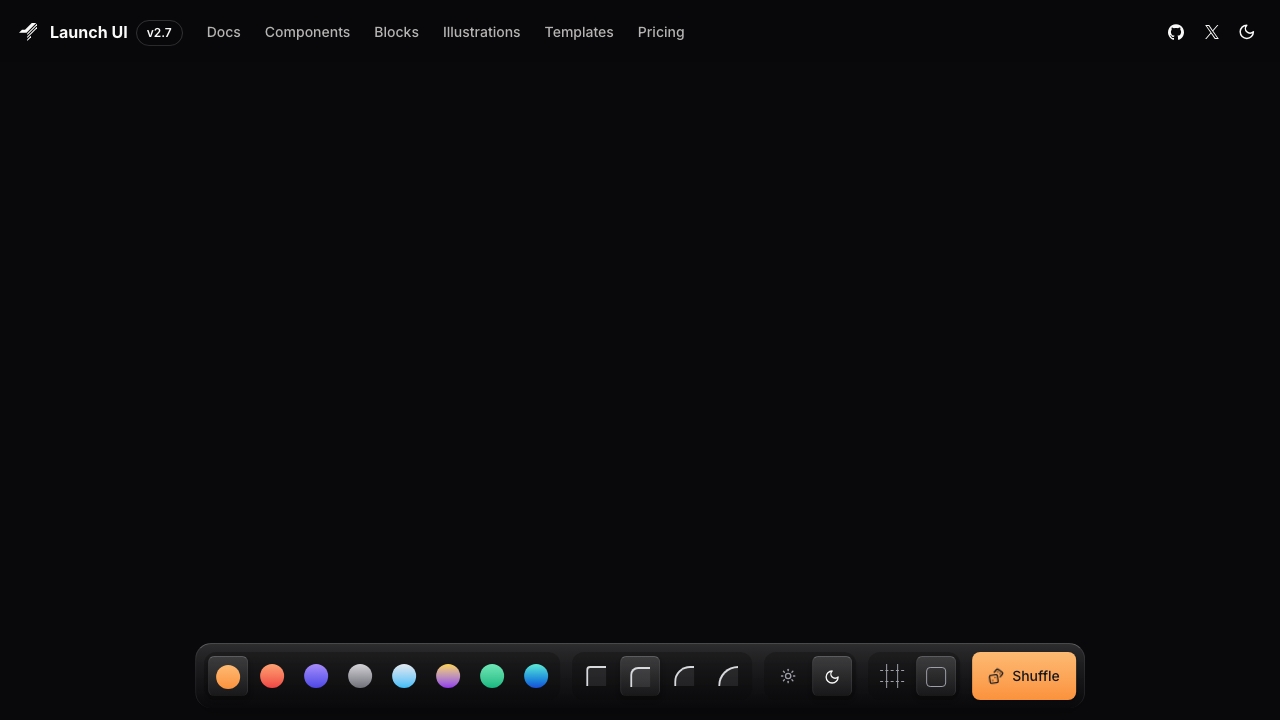Select the purple color swatch
The height and width of the screenshot is (720, 1280).
316,676
